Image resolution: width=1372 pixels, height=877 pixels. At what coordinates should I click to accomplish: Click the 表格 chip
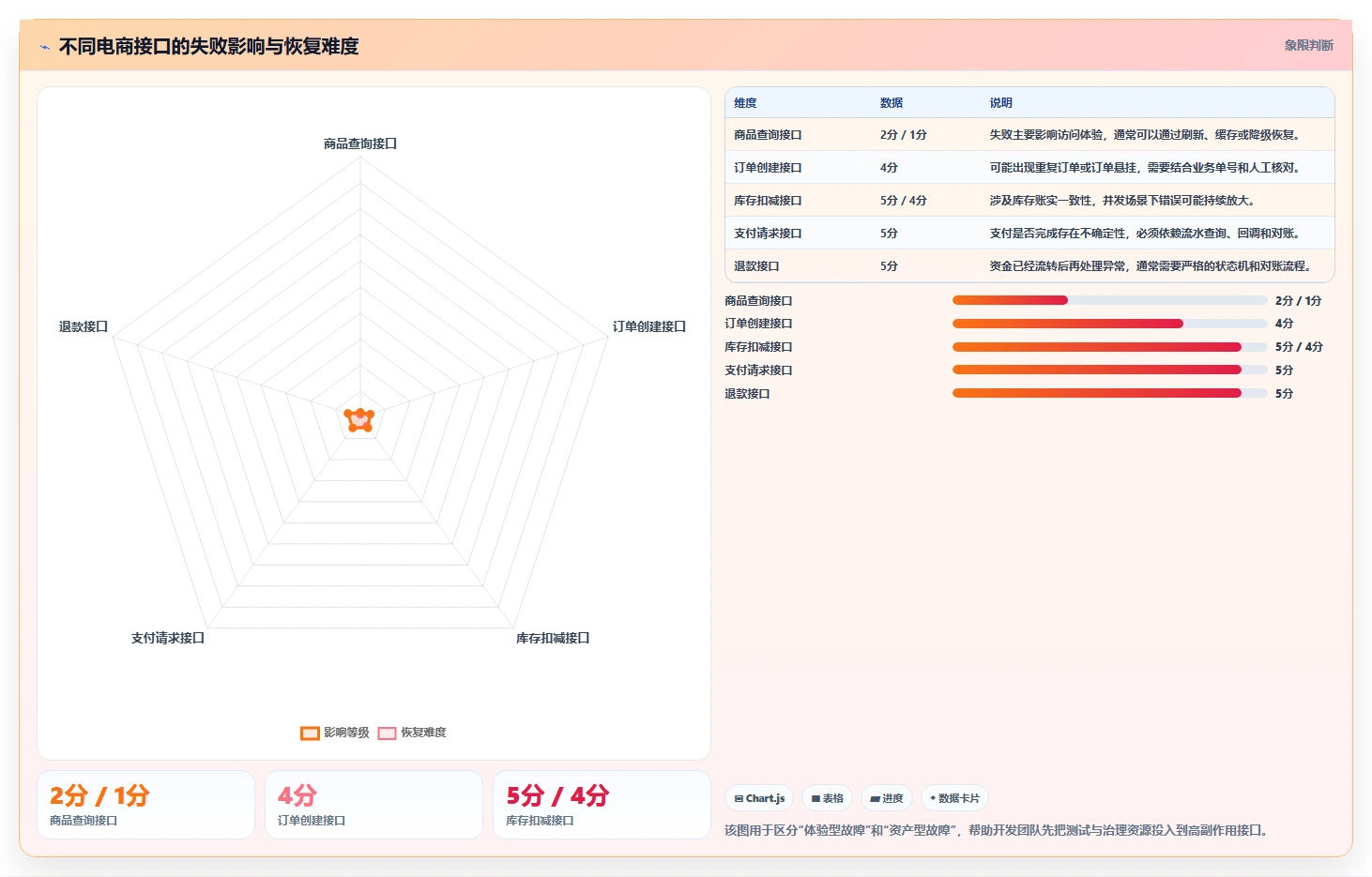tap(827, 798)
